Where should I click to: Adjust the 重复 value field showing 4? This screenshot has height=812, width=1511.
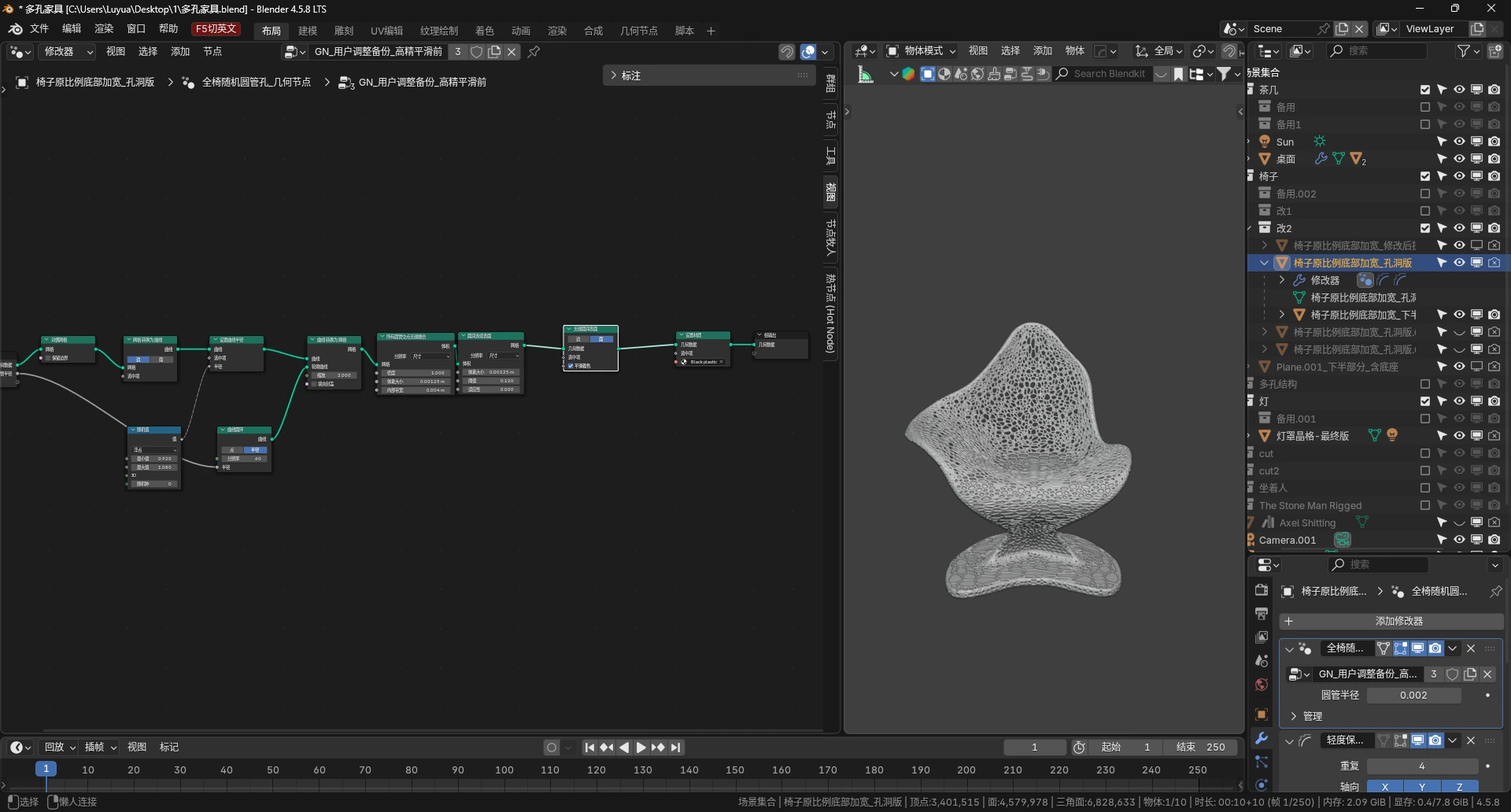(1422, 766)
